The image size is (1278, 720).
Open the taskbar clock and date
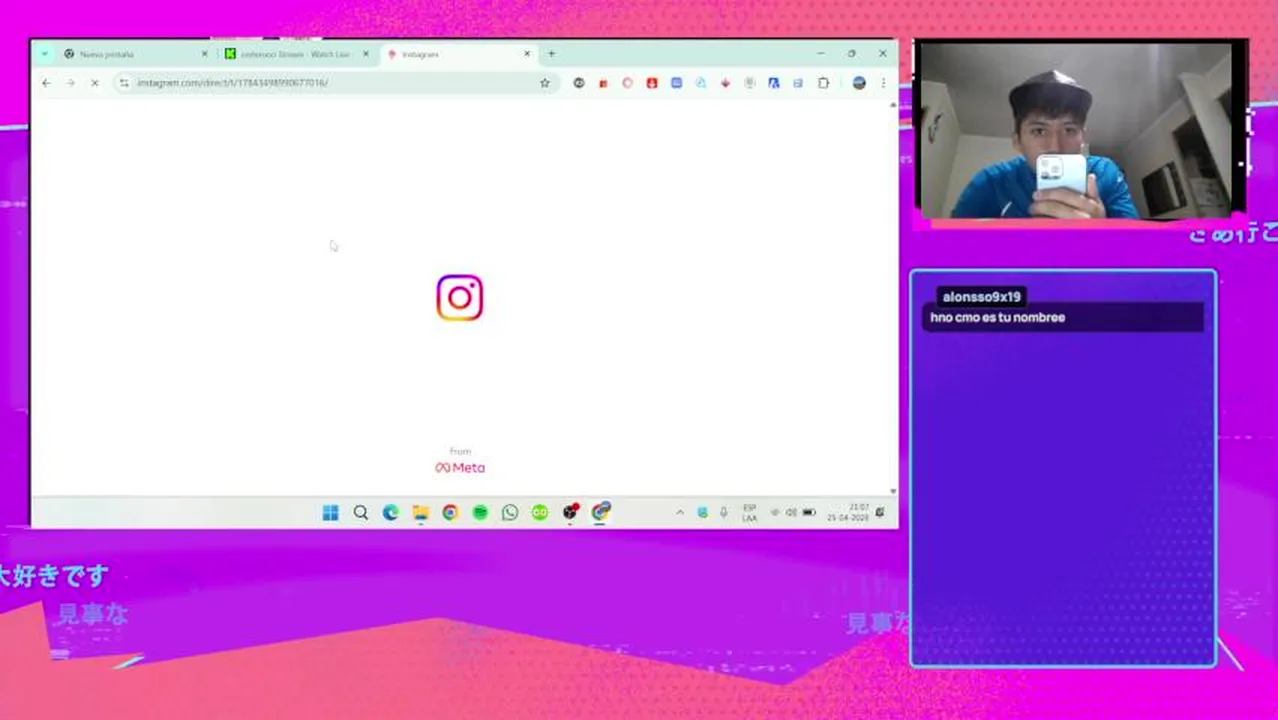click(x=847, y=513)
